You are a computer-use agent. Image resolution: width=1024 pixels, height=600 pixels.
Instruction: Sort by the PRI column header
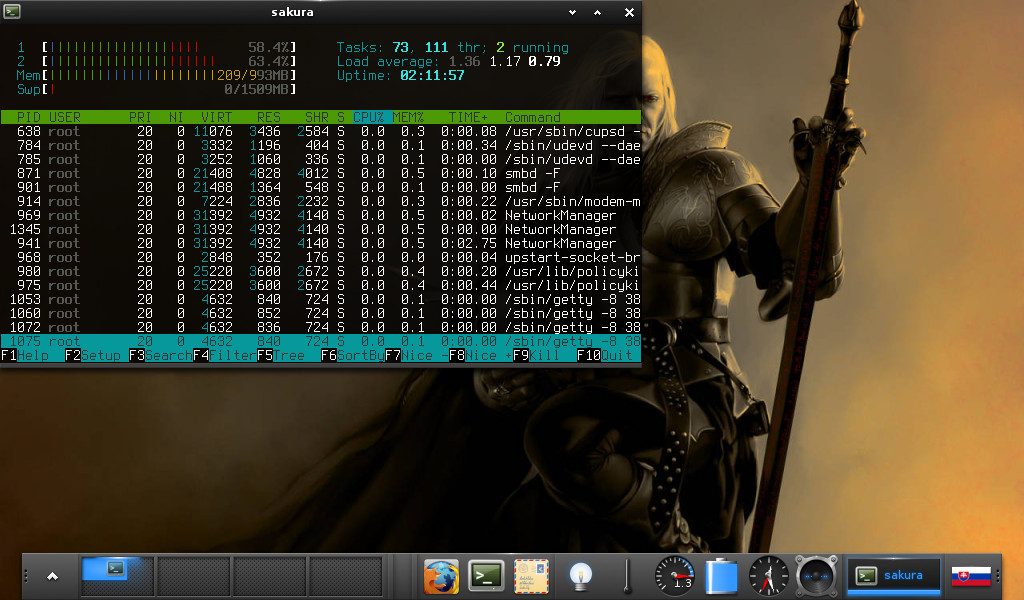(140, 118)
